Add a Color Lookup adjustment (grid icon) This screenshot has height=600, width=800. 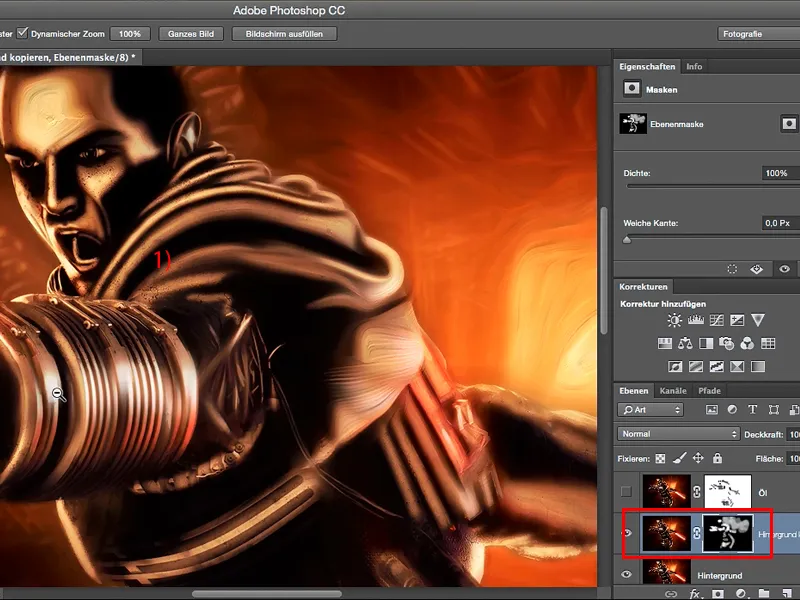tap(768, 343)
